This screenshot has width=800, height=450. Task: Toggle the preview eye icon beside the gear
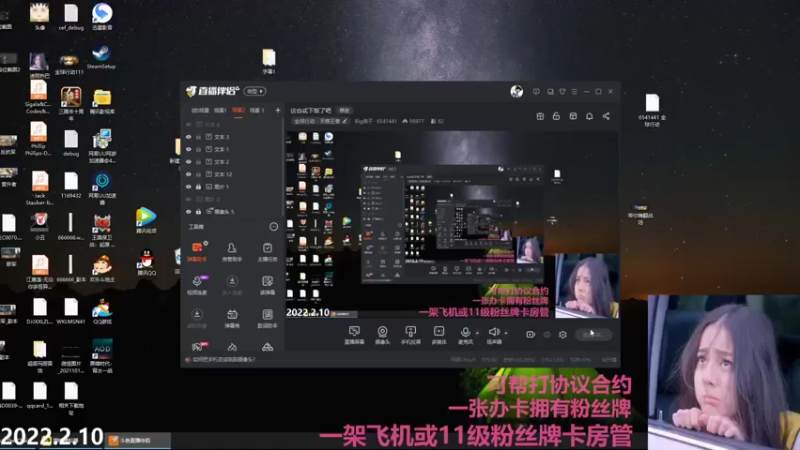click(x=546, y=335)
